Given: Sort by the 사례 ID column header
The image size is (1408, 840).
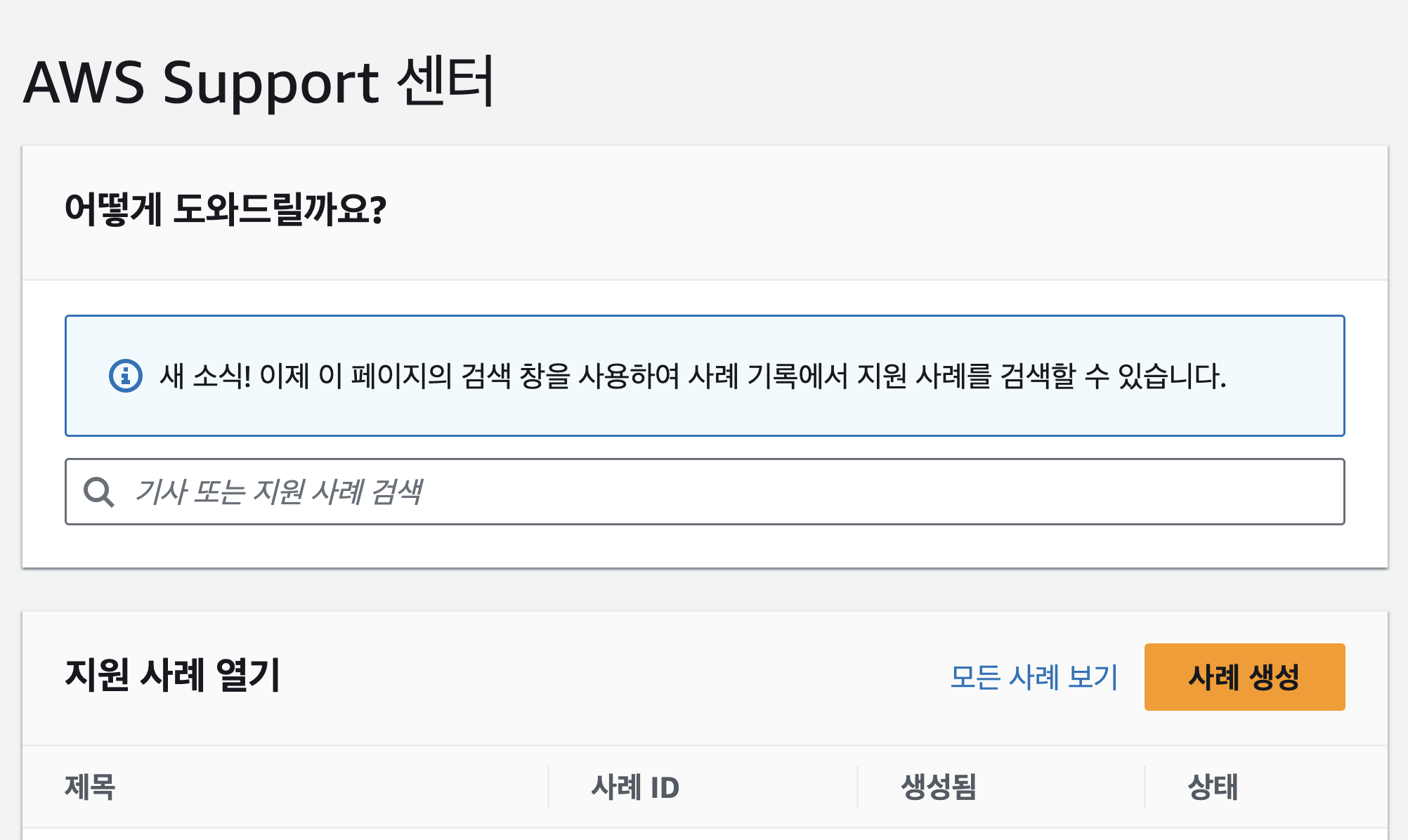Looking at the screenshot, I should pos(635,787).
